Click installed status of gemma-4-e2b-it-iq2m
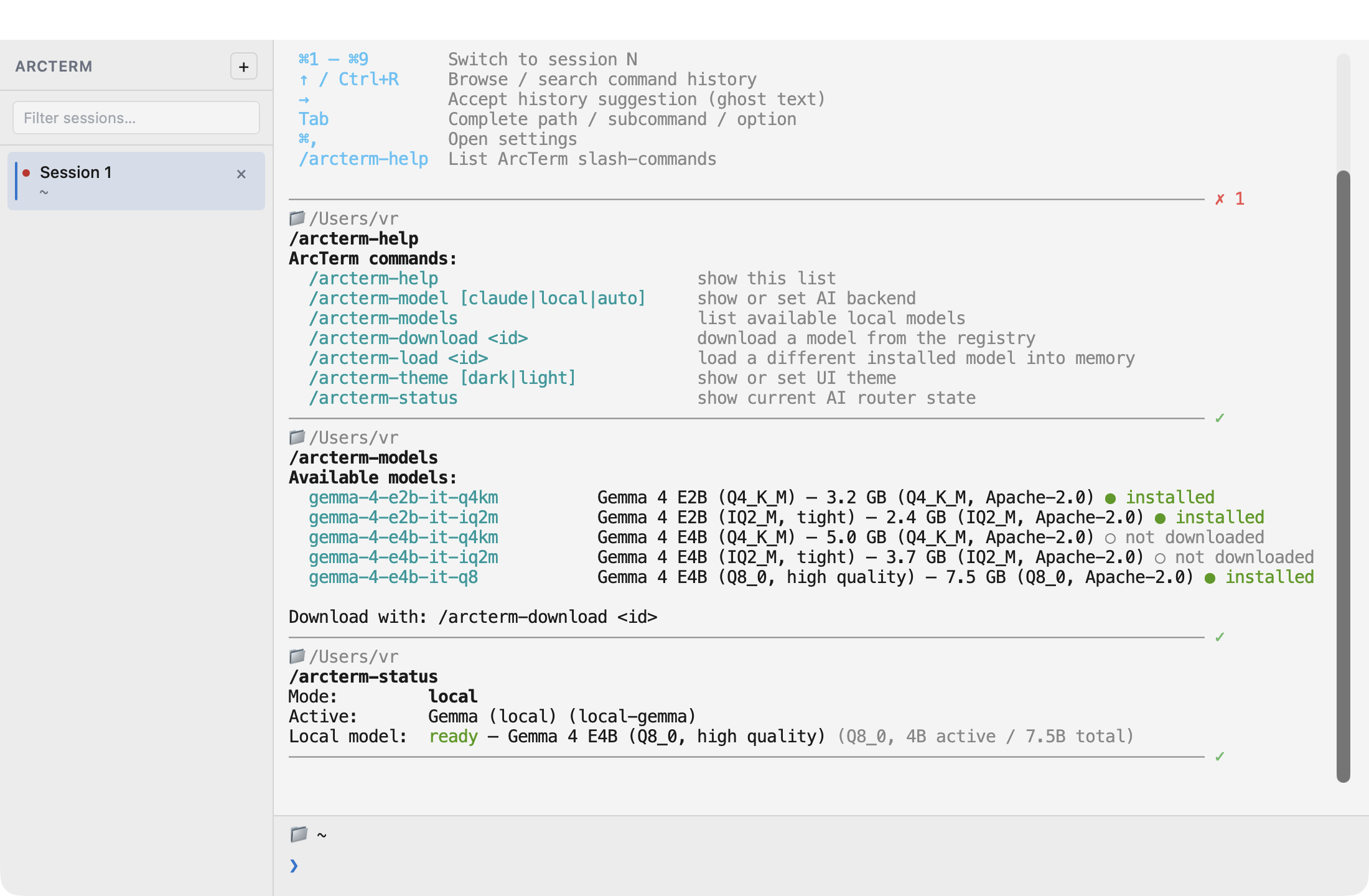Image resolution: width=1369 pixels, height=896 pixels. click(x=1210, y=518)
